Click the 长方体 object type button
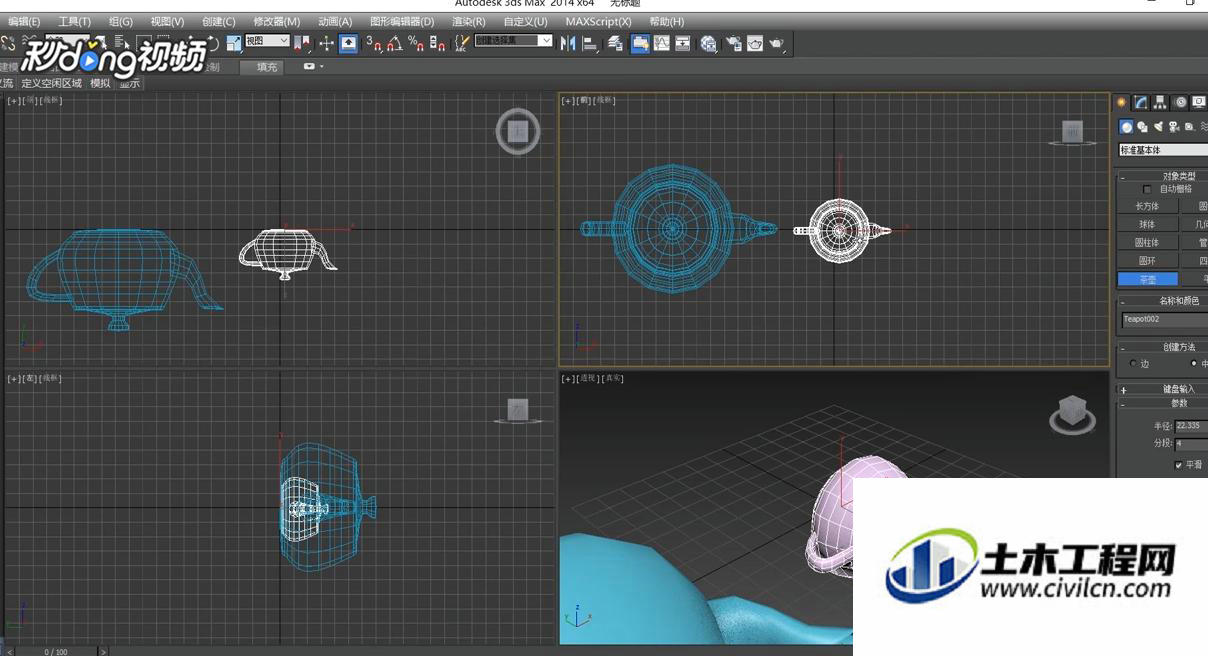 (1148, 206)
